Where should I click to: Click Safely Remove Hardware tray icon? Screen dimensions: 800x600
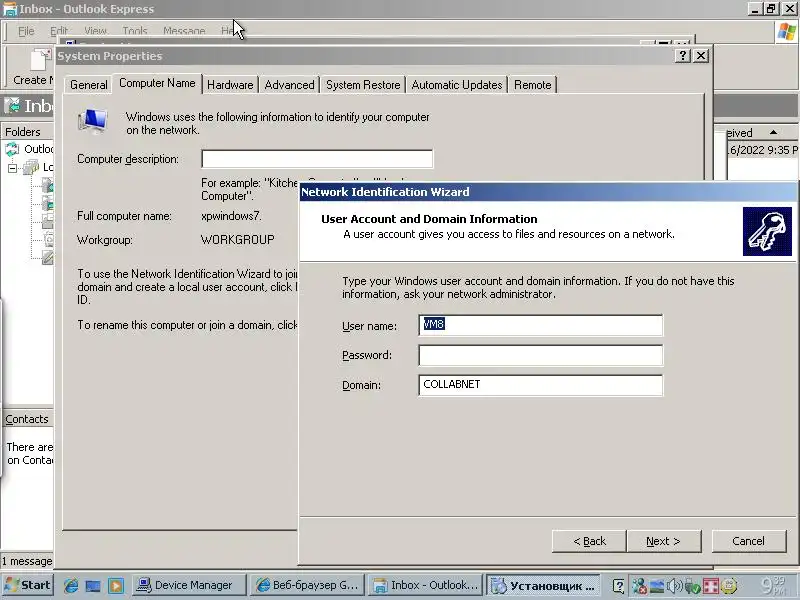[692, 586]
